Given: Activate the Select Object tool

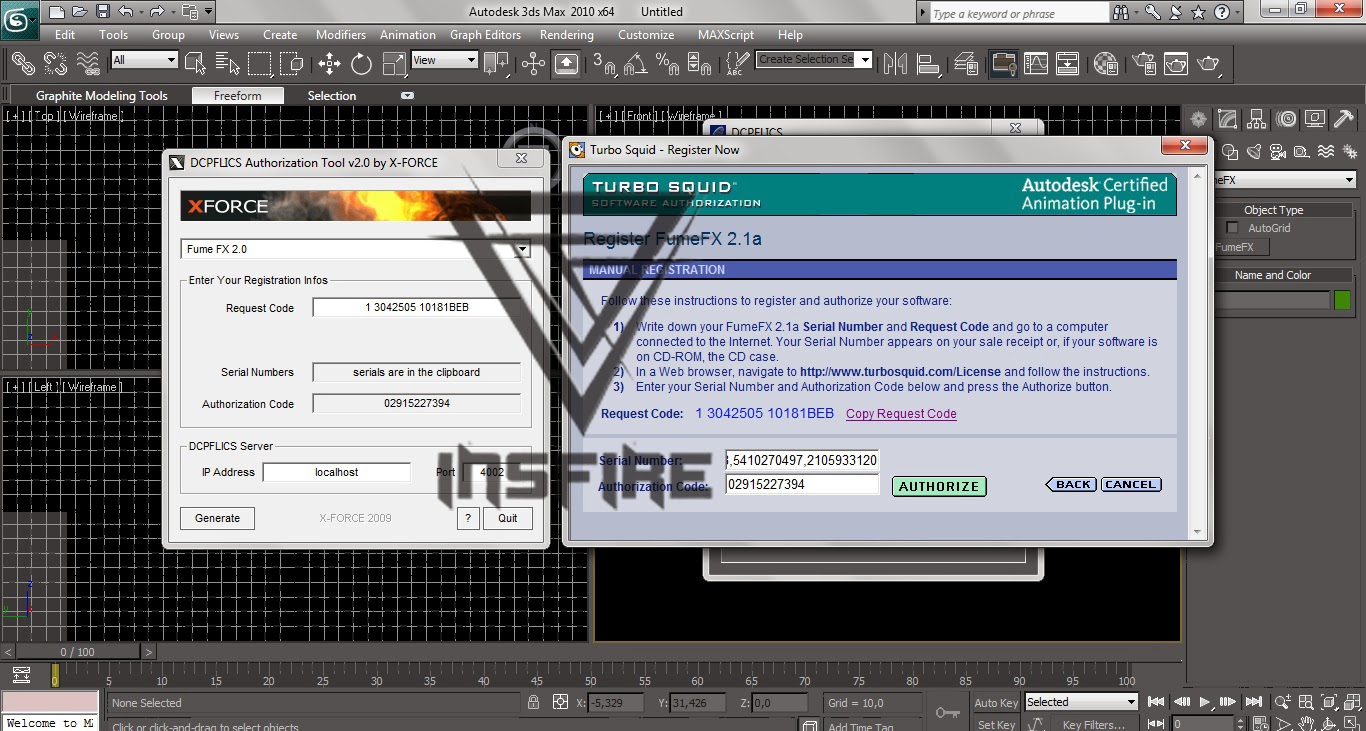Looking at the screenshot, I should (x=196, y=64).
